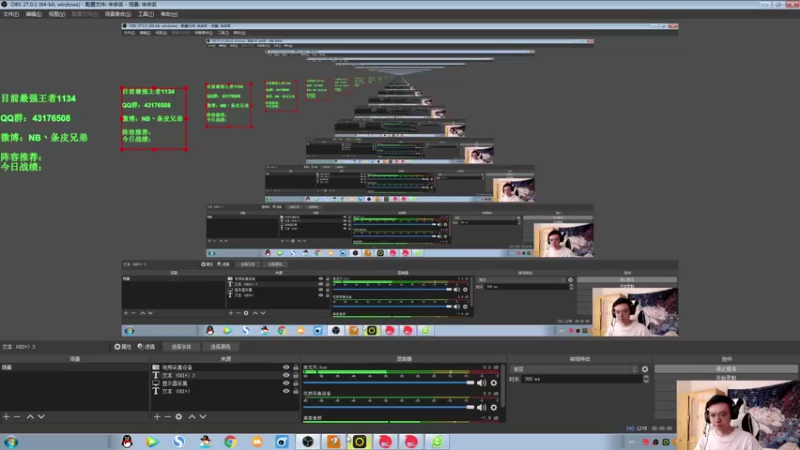The image size is (800, 450).
Task: Open the 文件 menu
Action: [11, 14]
